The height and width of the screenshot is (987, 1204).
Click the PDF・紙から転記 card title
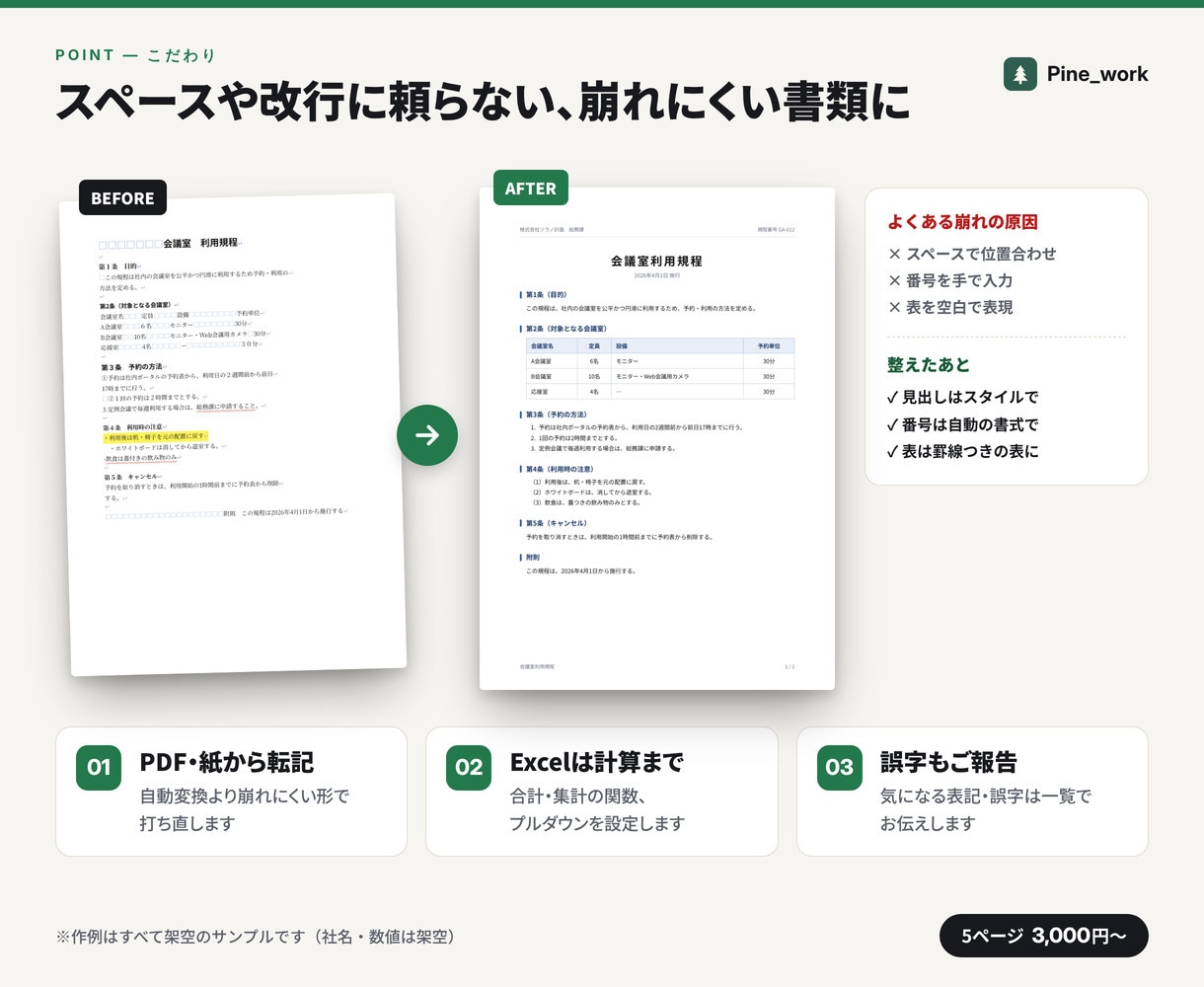tap(227, 762)
